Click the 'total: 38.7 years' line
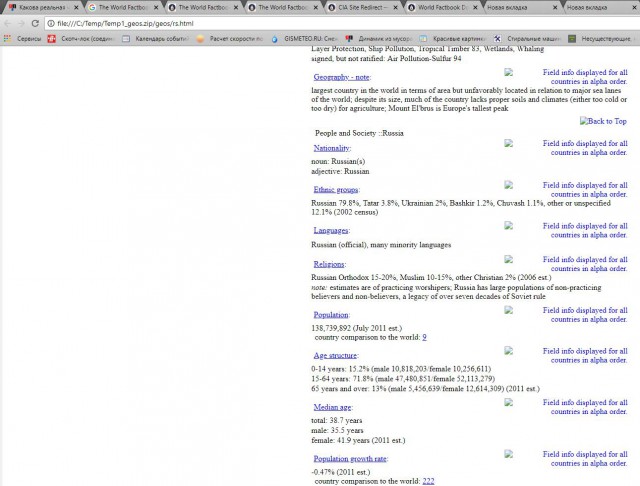Image resolution: width=640 pixels, height=486 pixels. [336, 420]
